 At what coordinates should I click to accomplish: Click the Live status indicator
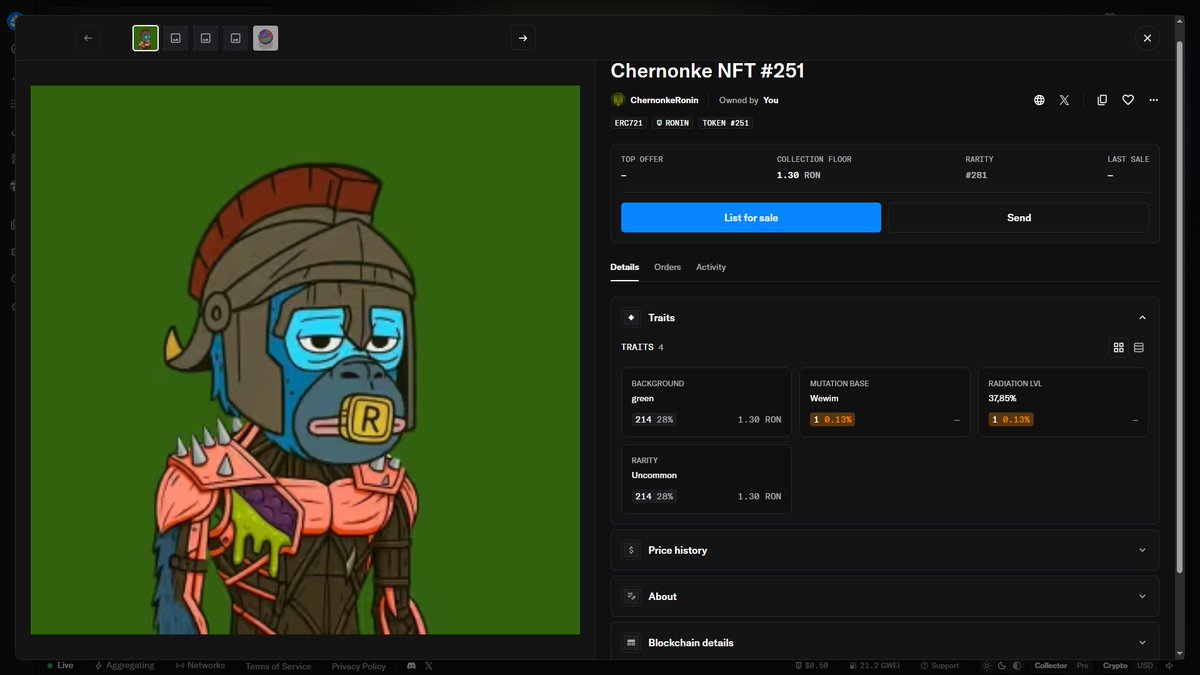point(60,665)
